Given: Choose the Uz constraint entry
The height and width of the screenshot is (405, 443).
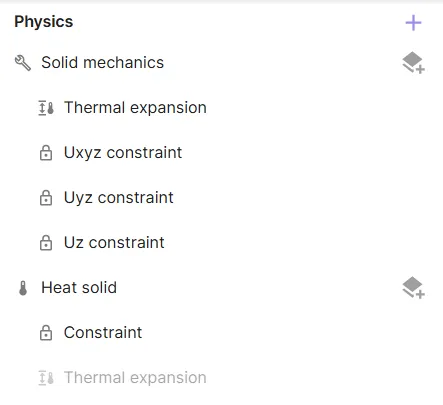Looking at the screenshot, I should (114, 243).
